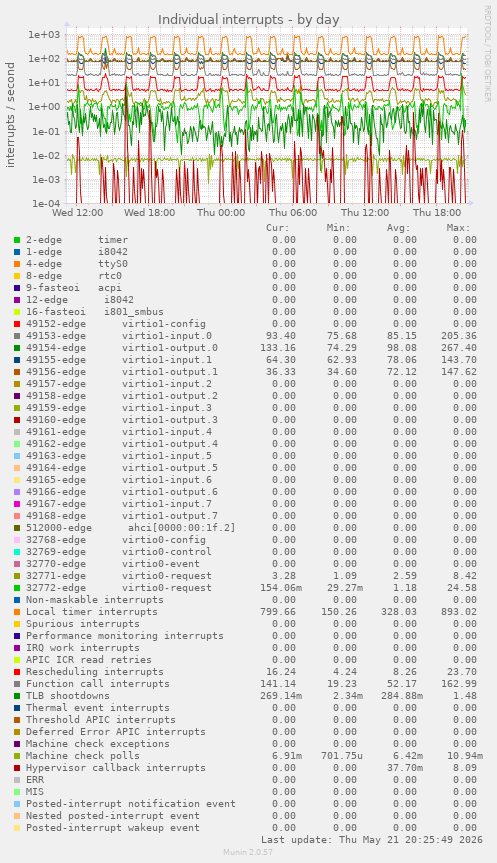The width and height of the screenshot is (497, 863).
Task: Click the Max: column header
Action: (x=458, y=228)
